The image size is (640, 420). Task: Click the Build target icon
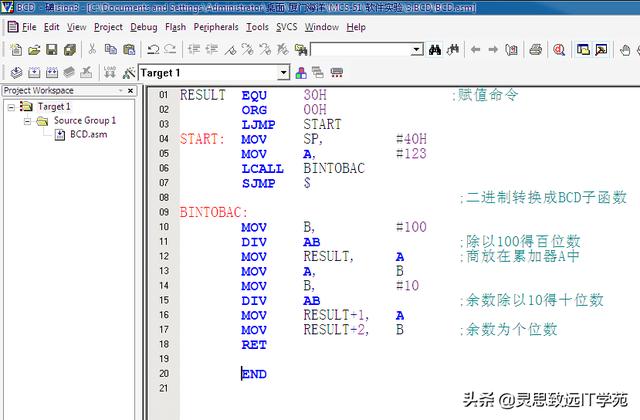[x=34, y=73]
